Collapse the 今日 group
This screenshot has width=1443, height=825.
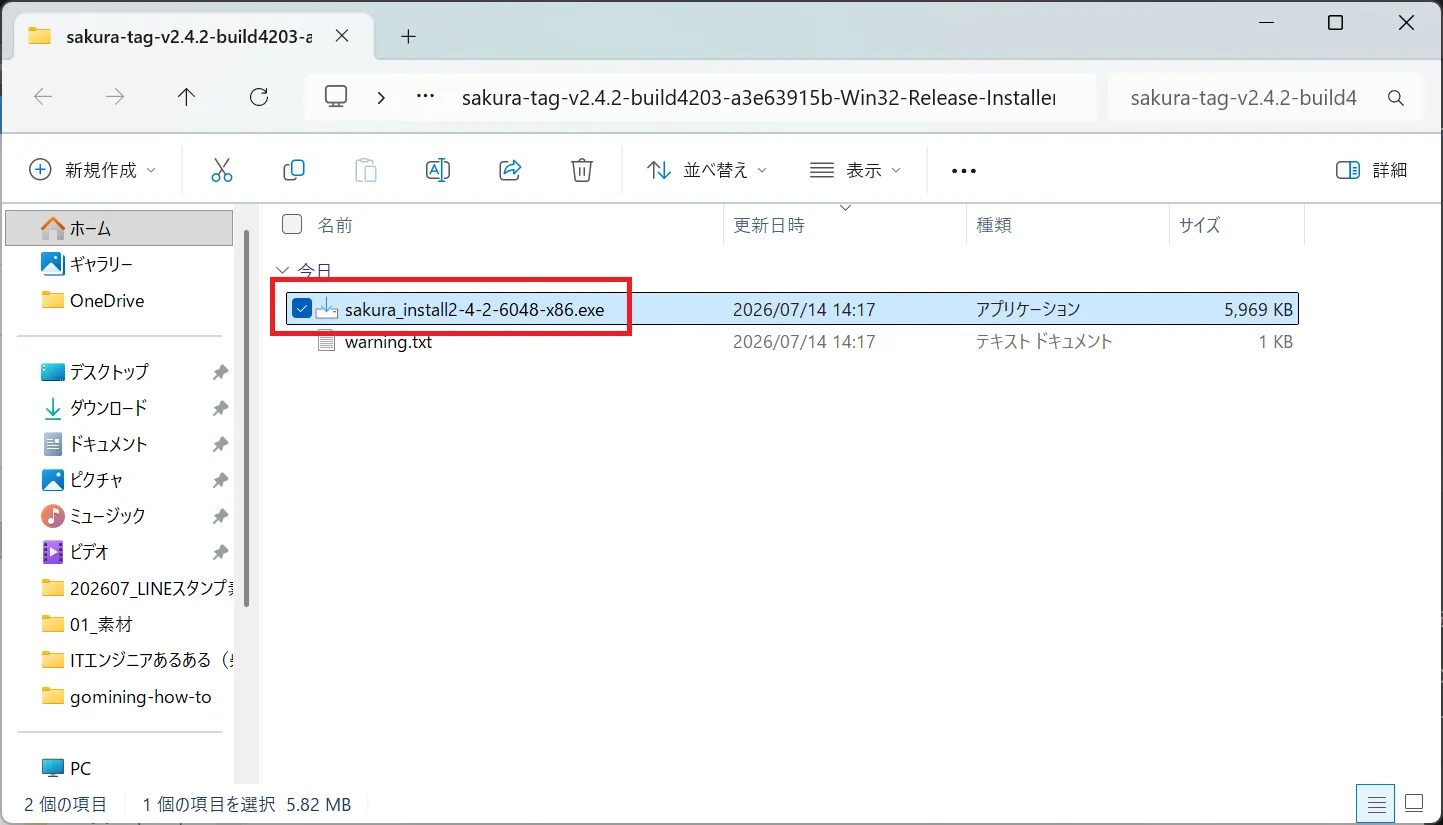tap(283, 270)
